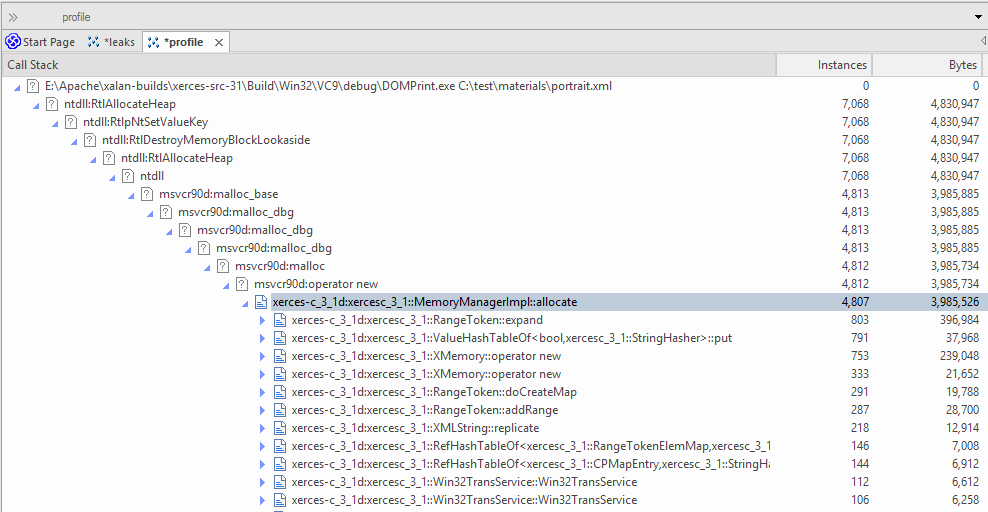This screenshot has width=988, height=512.
Task: Select the ValueHashTableOf put row
Action: coord(511,338)
